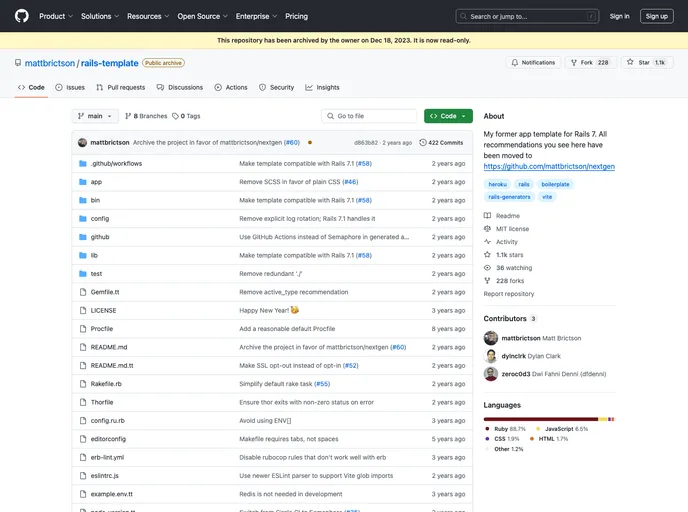
Task: Click the bin folder icon
Action: click(82, 201)
